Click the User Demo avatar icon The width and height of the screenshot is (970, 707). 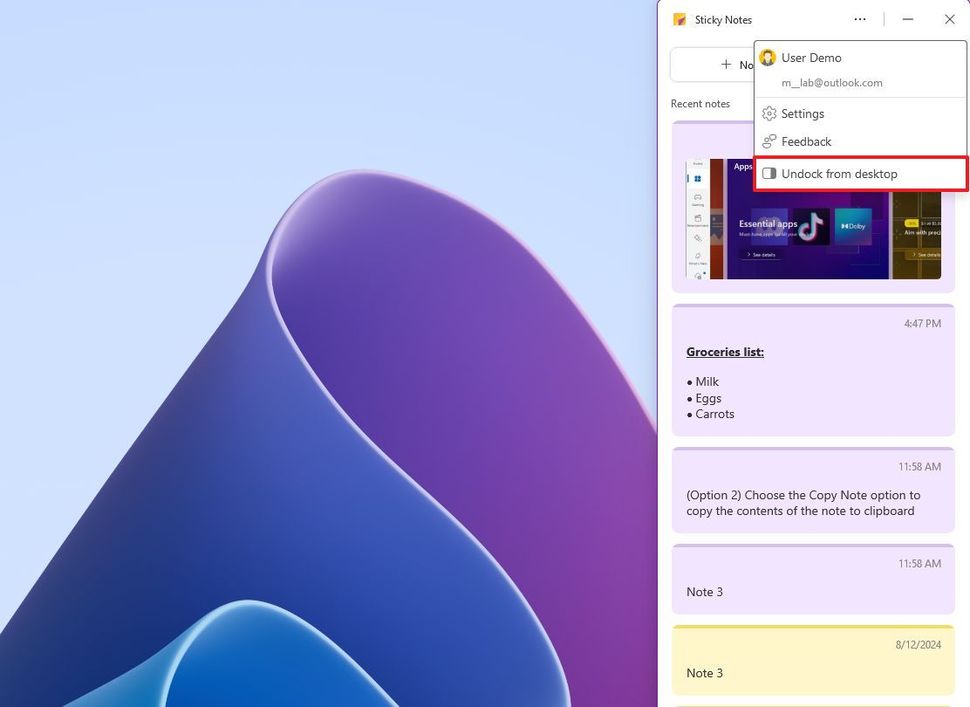click(x=767, y=57)
